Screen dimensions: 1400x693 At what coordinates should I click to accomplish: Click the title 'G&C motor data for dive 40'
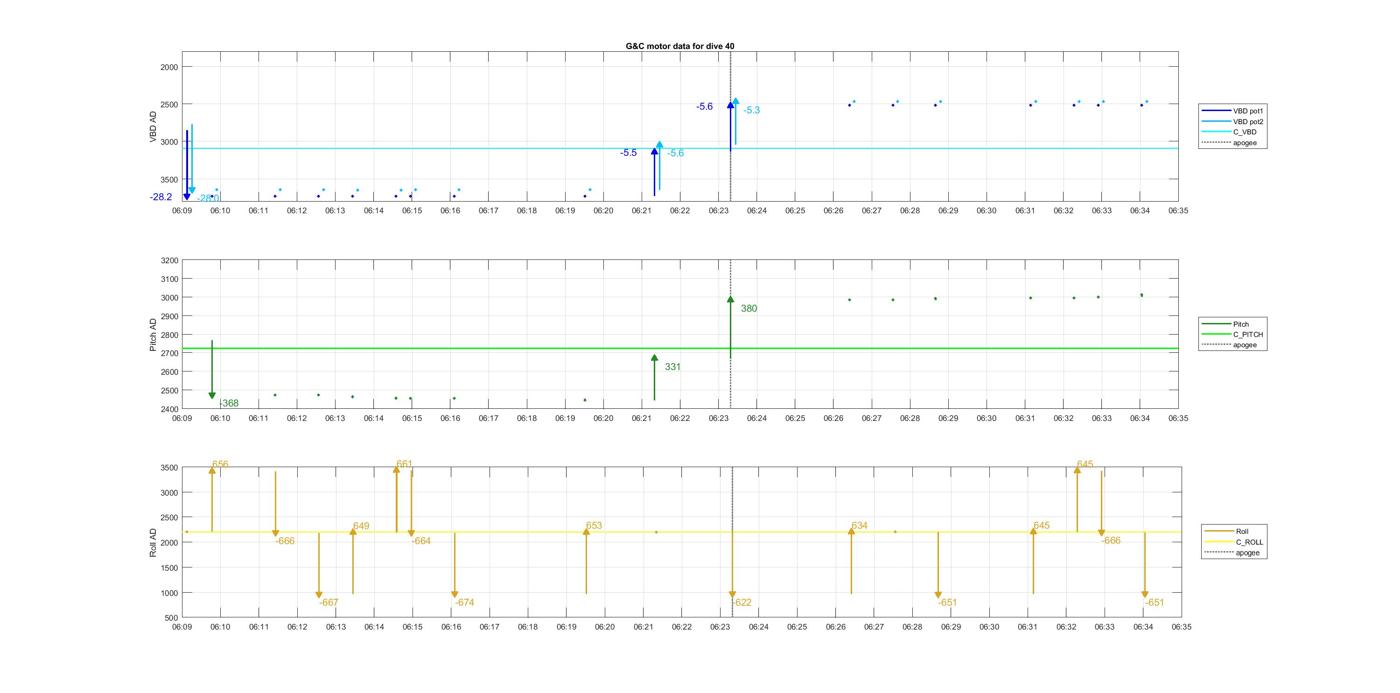tap(680, 46)
